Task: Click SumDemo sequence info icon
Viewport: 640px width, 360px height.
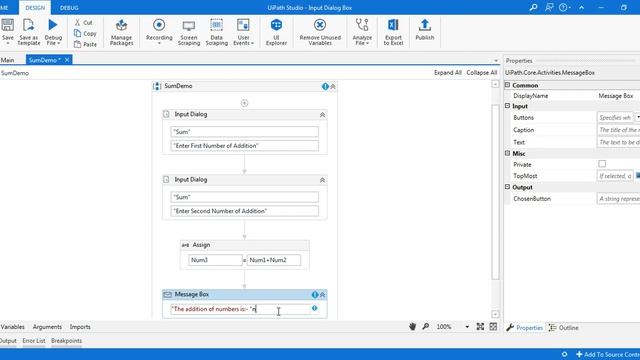Action: click(325, 87)
